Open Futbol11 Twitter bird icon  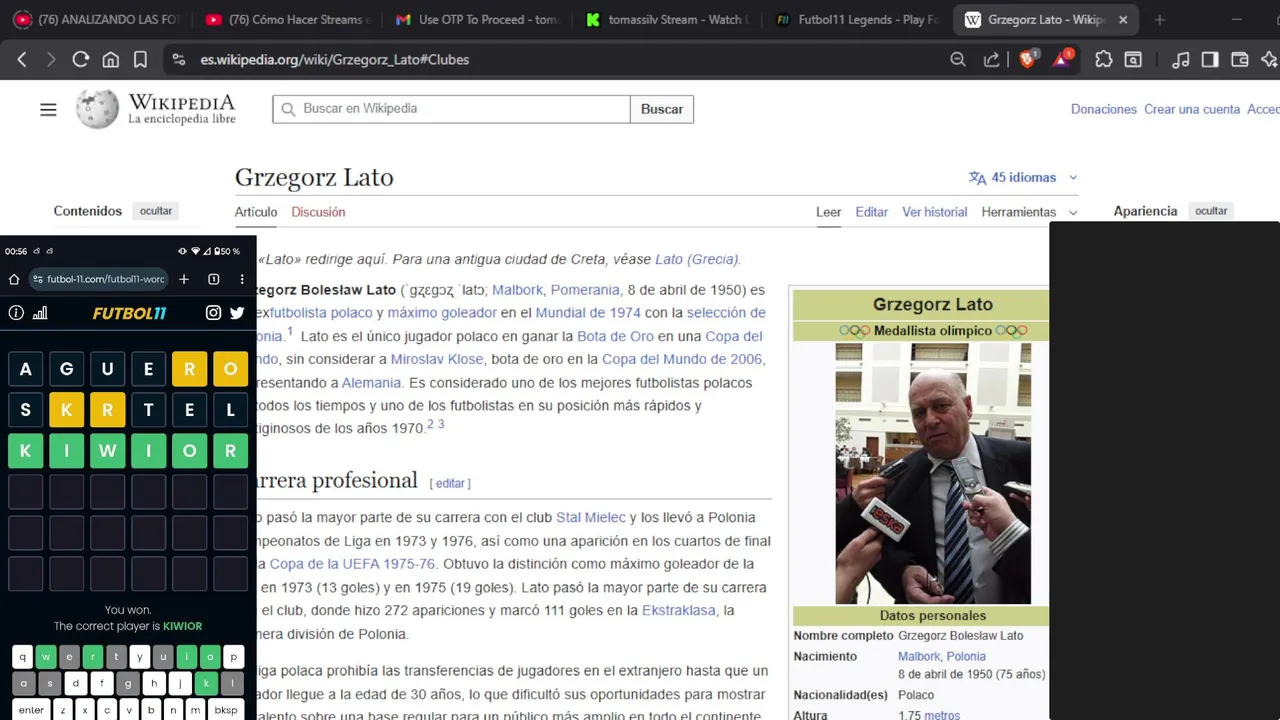pyautogui.click(x=237, y=313)
